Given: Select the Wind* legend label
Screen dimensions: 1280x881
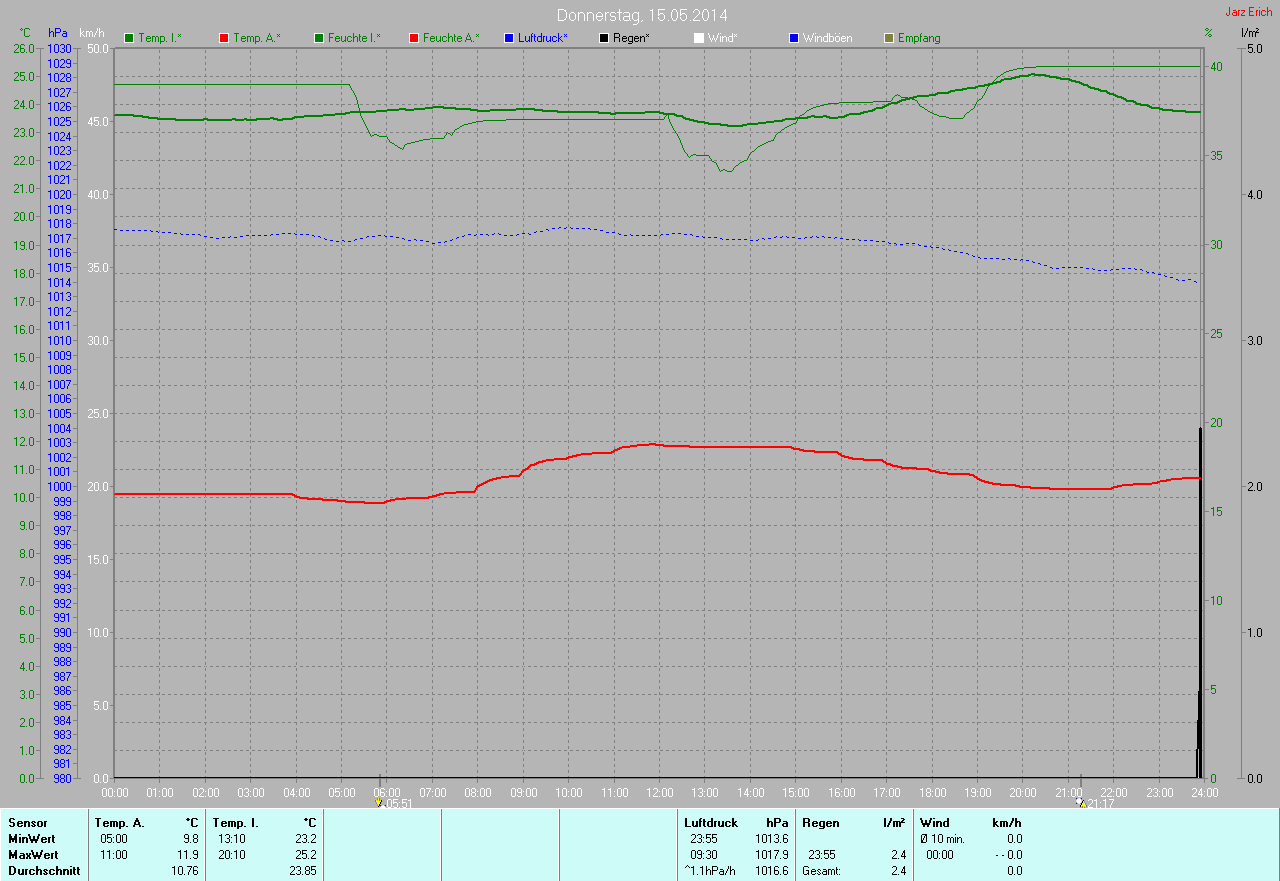Looking at the screenshot, I should [723, 38].
